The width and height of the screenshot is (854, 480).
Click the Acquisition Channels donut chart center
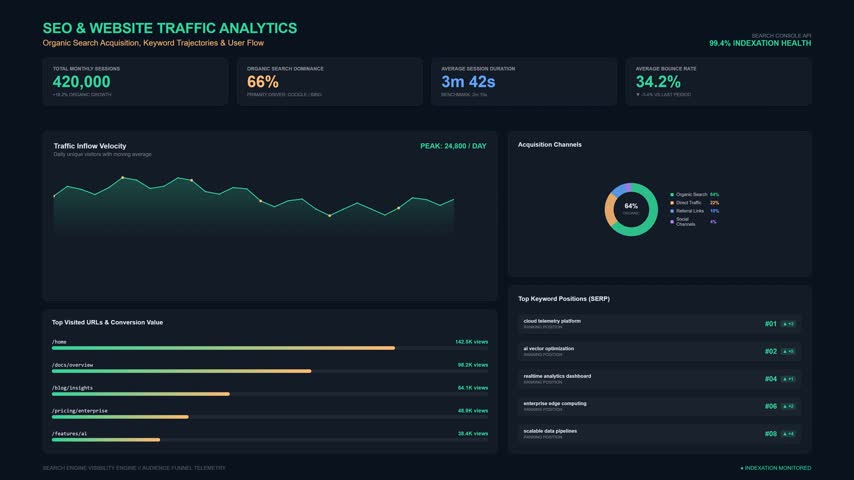point(631,209)
